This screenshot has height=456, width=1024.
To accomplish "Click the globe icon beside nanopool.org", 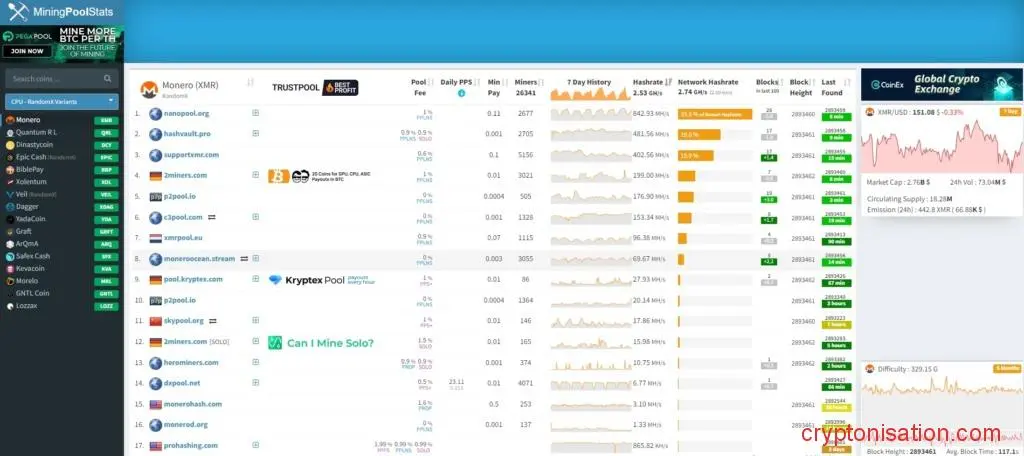I will coord(155,114).
